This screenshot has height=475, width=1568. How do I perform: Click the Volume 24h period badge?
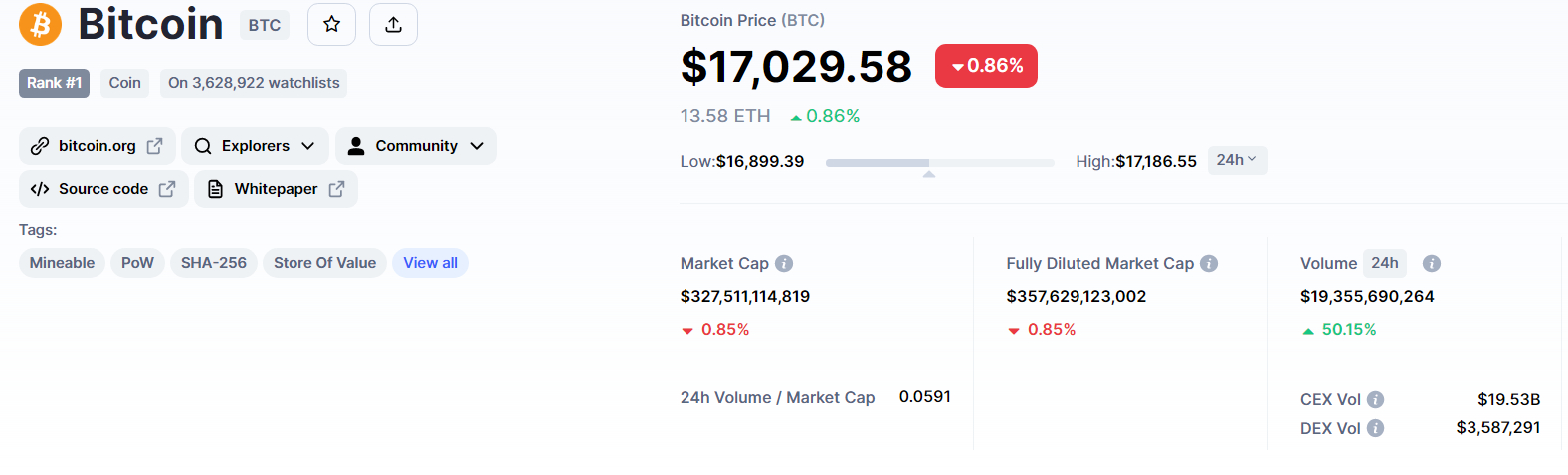coord(1385,263)
